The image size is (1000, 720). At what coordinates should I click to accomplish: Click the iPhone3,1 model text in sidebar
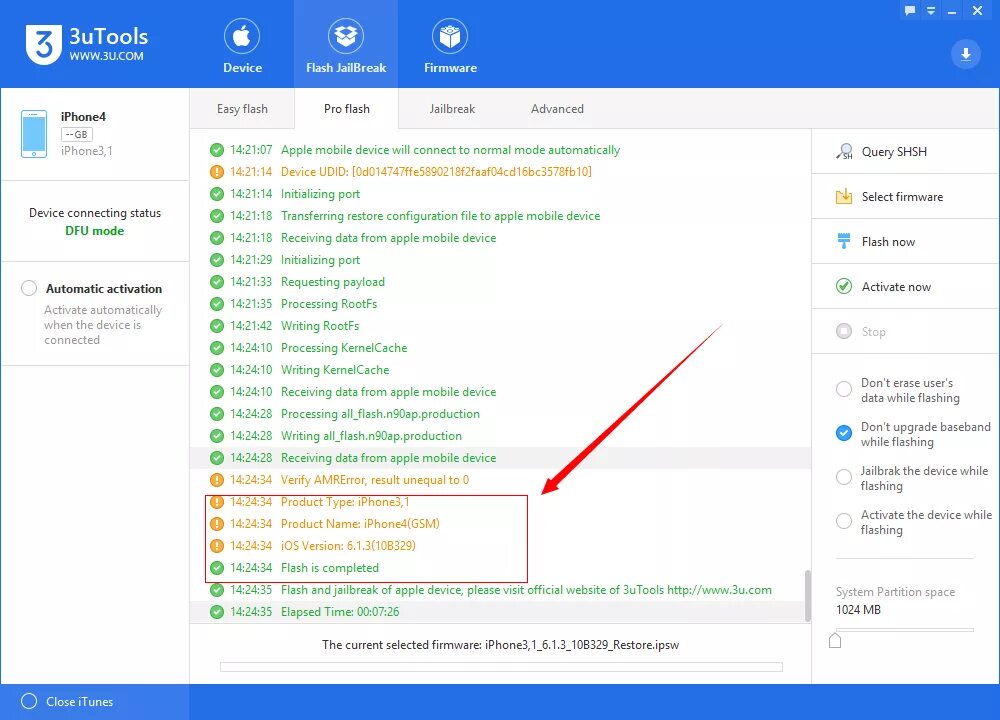(x=87, y=151)
